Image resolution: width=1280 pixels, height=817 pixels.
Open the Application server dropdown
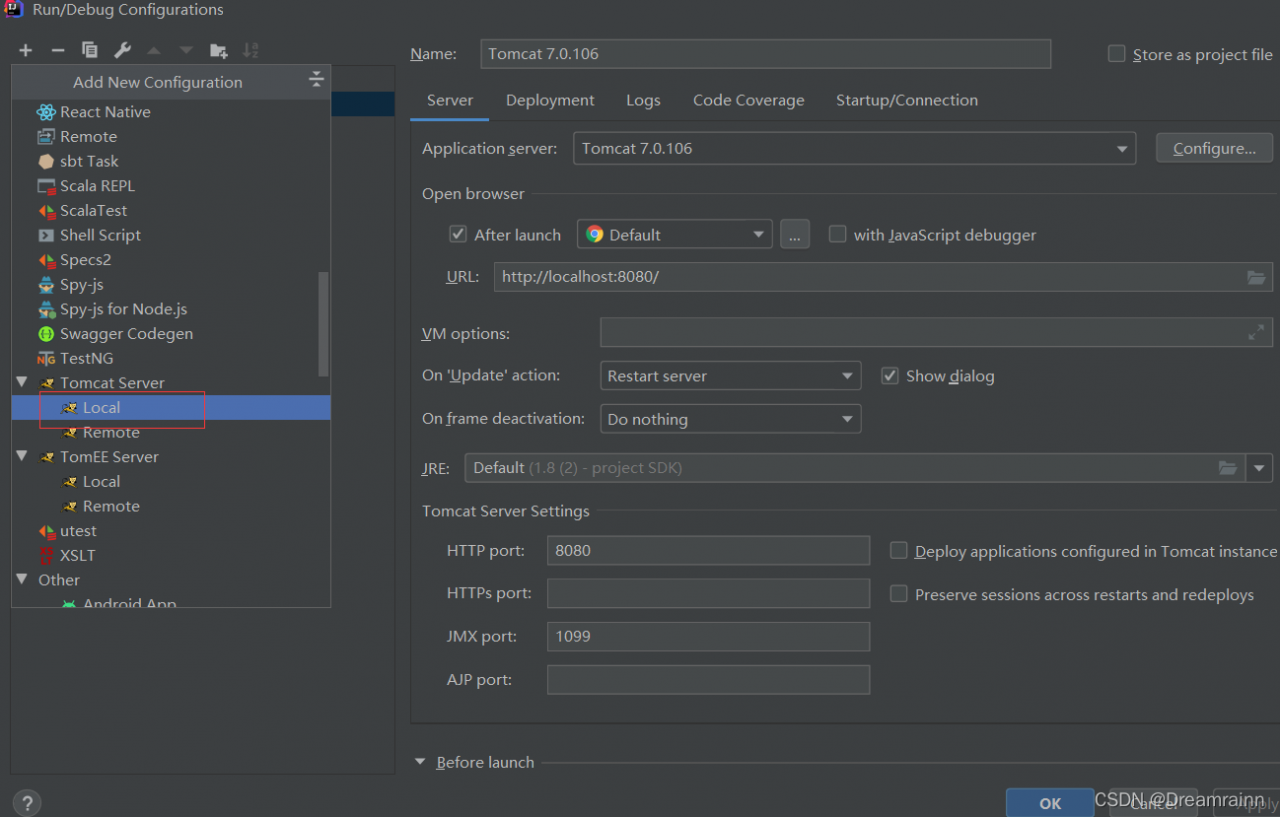tap(854, 148)
